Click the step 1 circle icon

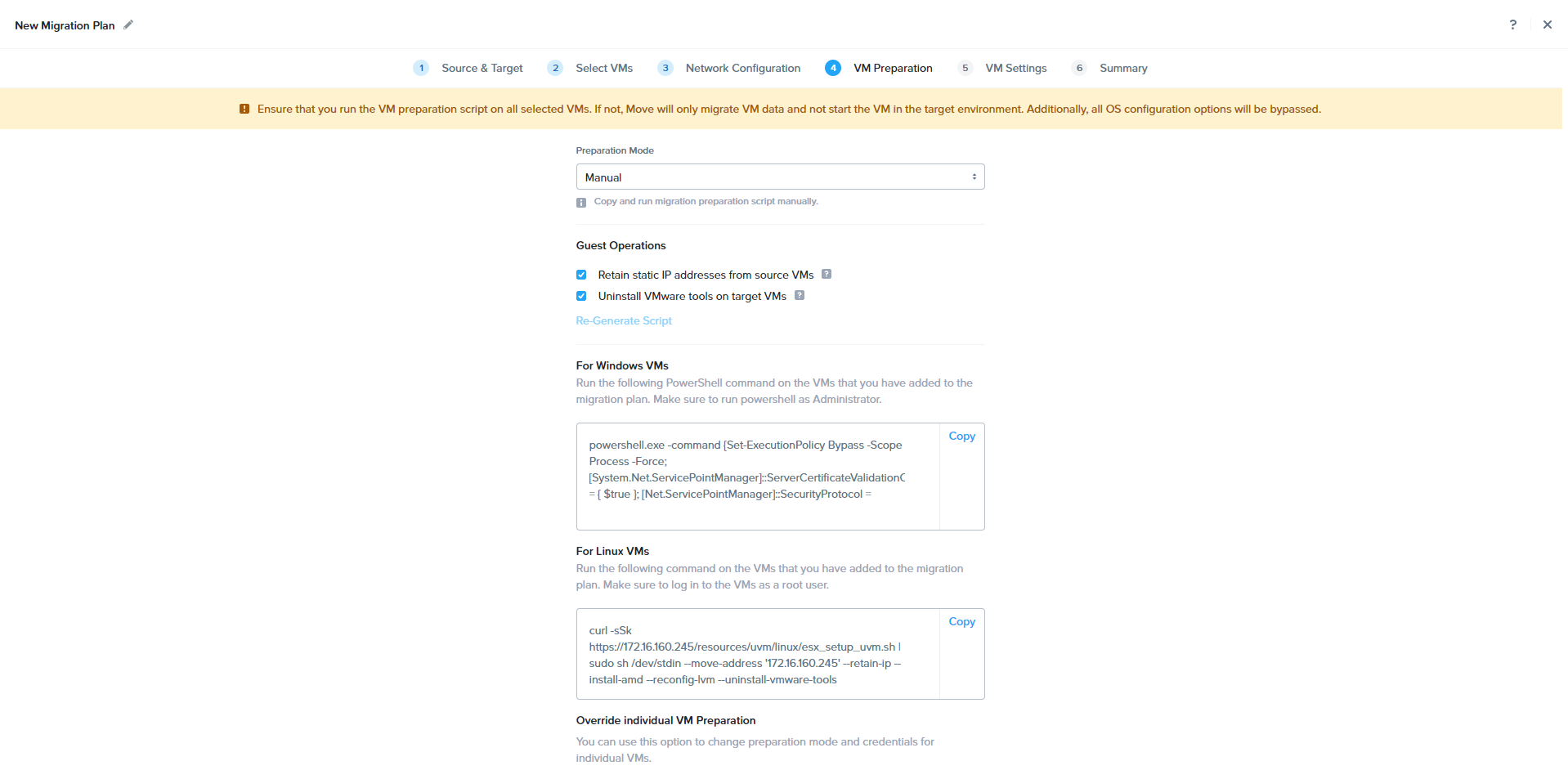point(421,68)
